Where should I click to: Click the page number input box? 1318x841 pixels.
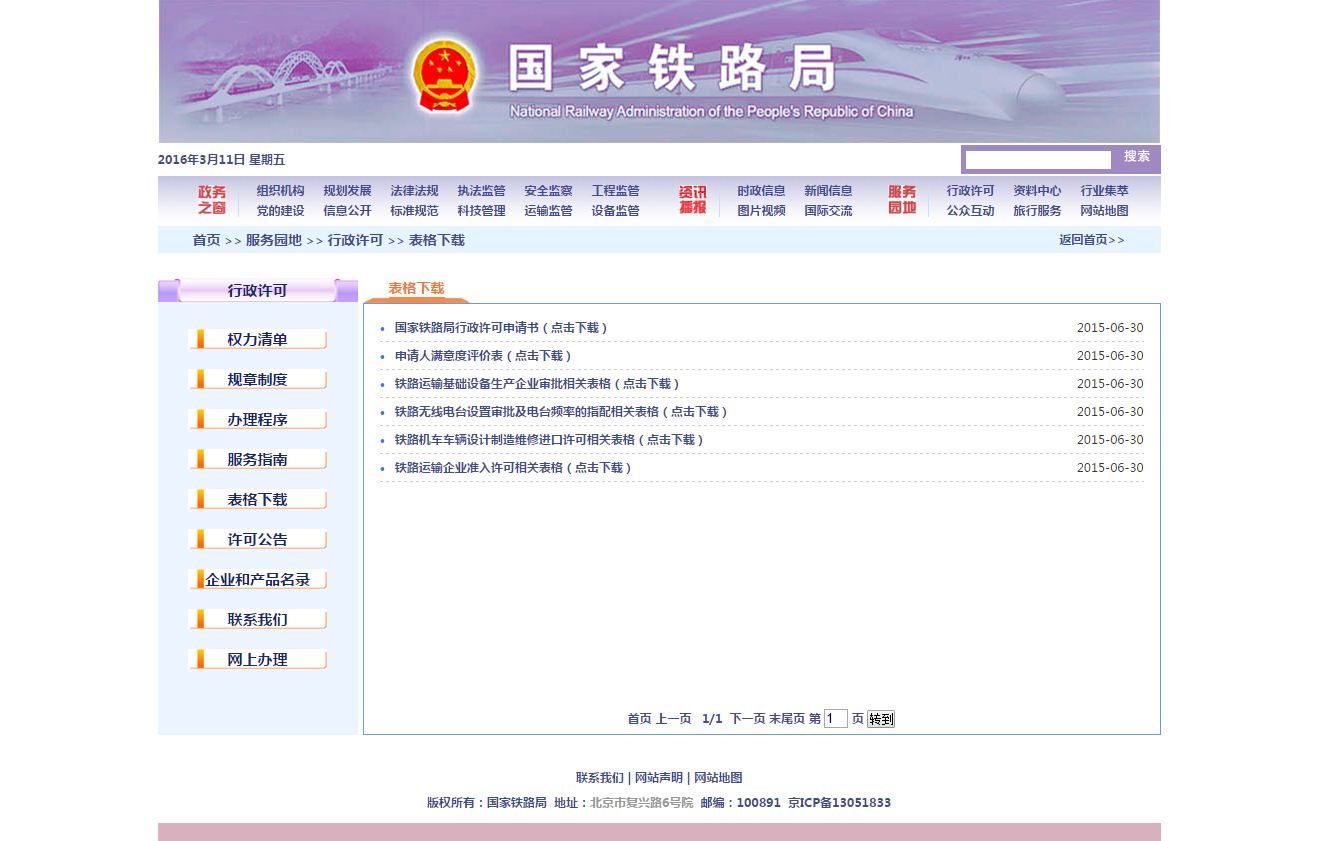click(x=835, y=719)
